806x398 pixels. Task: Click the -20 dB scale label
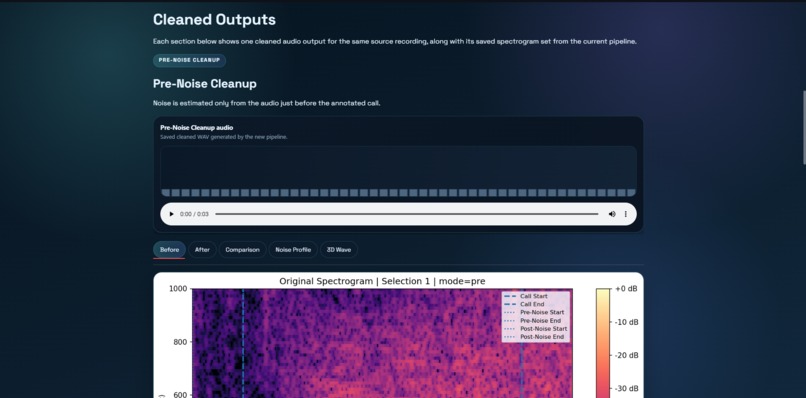(626, 355)
